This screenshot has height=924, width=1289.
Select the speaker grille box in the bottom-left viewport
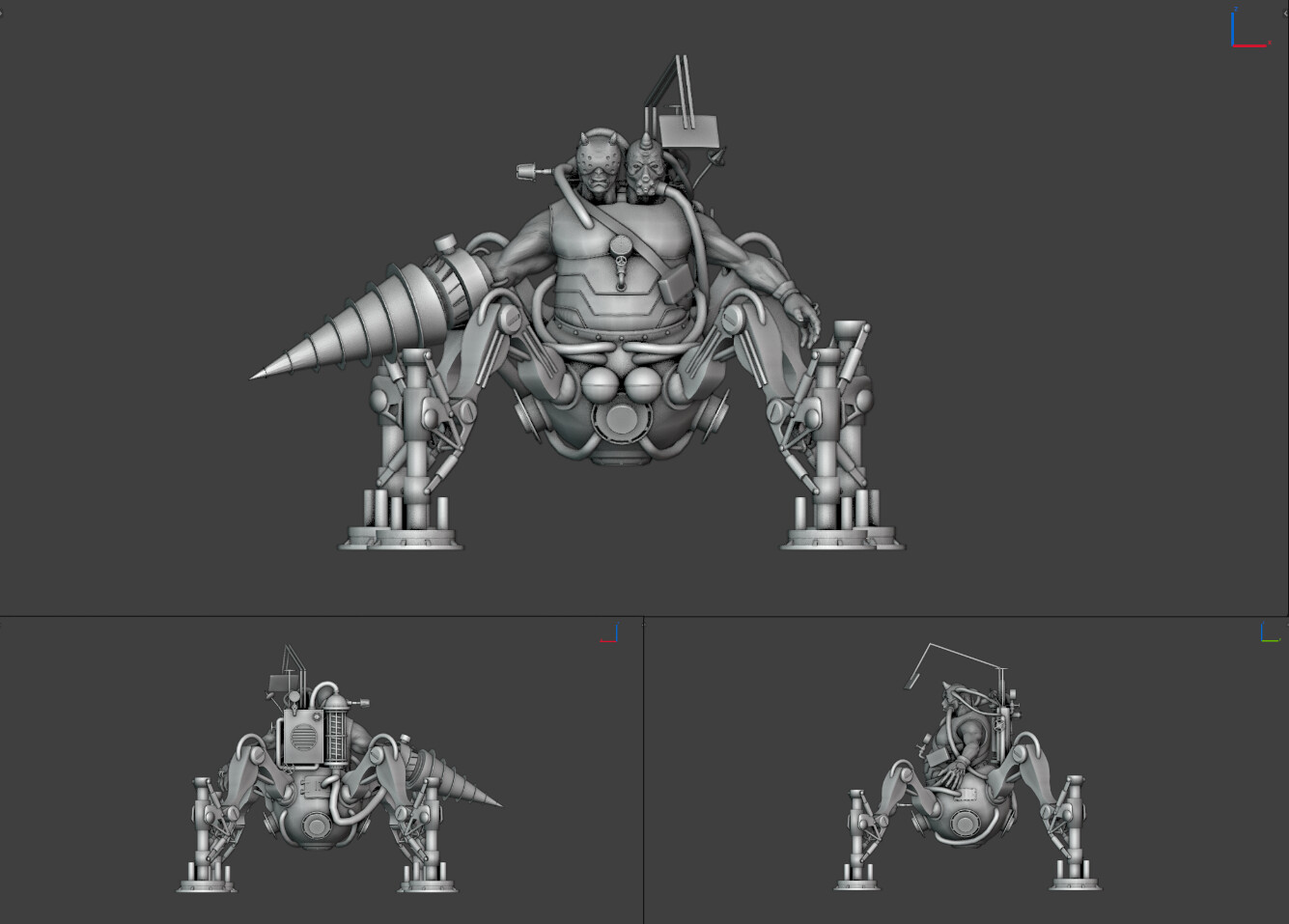click(301, 741)
